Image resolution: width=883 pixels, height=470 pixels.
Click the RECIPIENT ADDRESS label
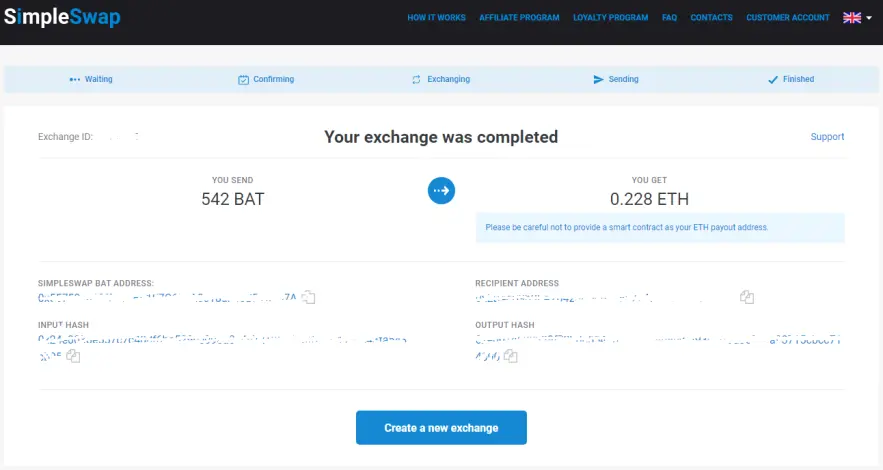pyautogui.click(x=517, y=283)
